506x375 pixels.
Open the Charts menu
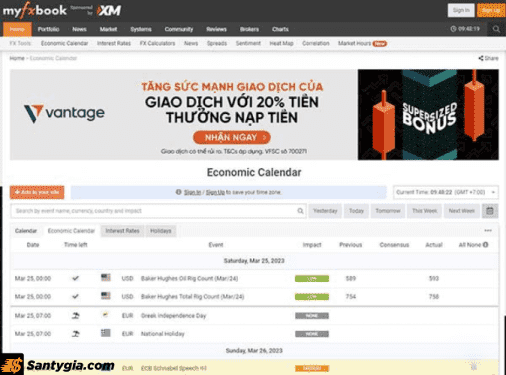point(280,29)
